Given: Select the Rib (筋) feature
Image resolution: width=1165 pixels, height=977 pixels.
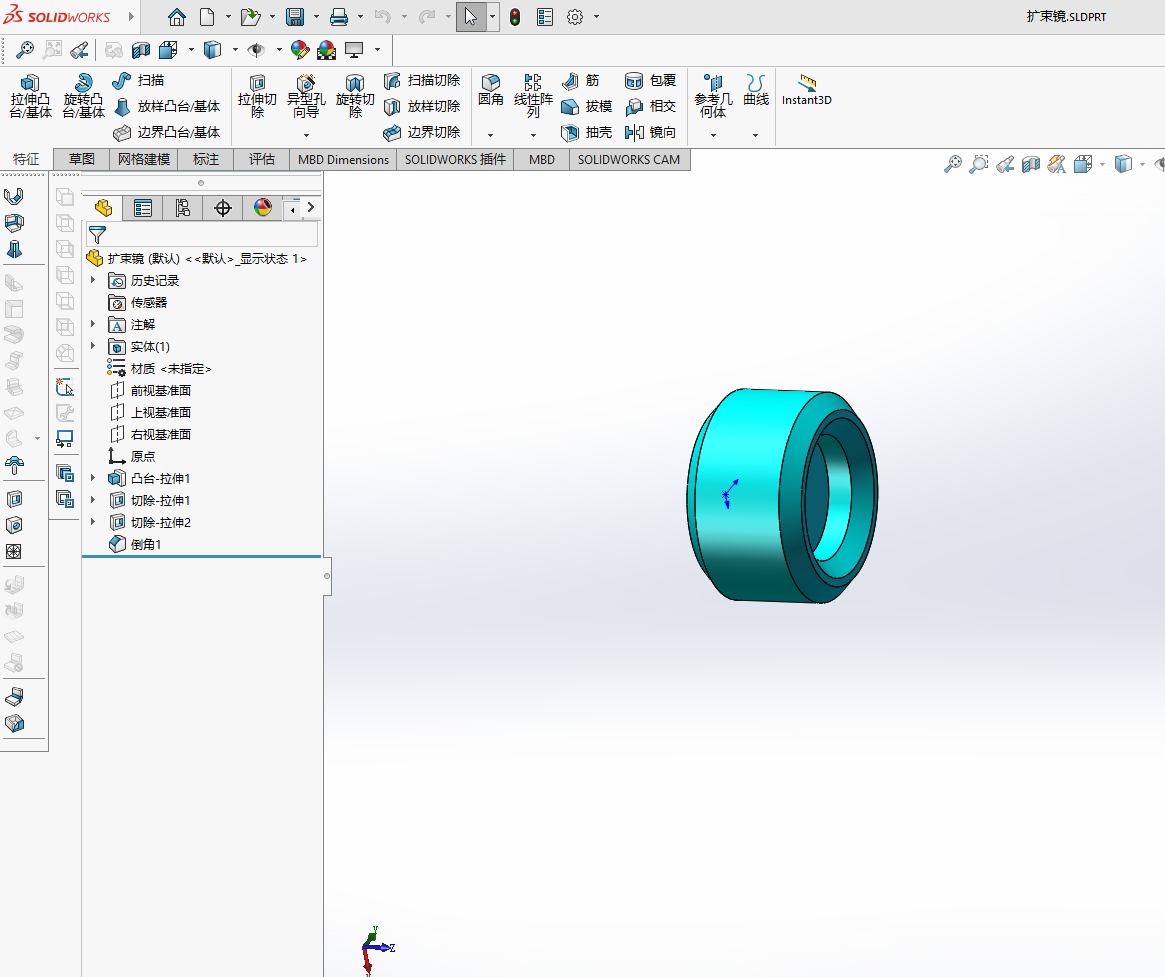Looking at the screenshot, I should point(580,80).
